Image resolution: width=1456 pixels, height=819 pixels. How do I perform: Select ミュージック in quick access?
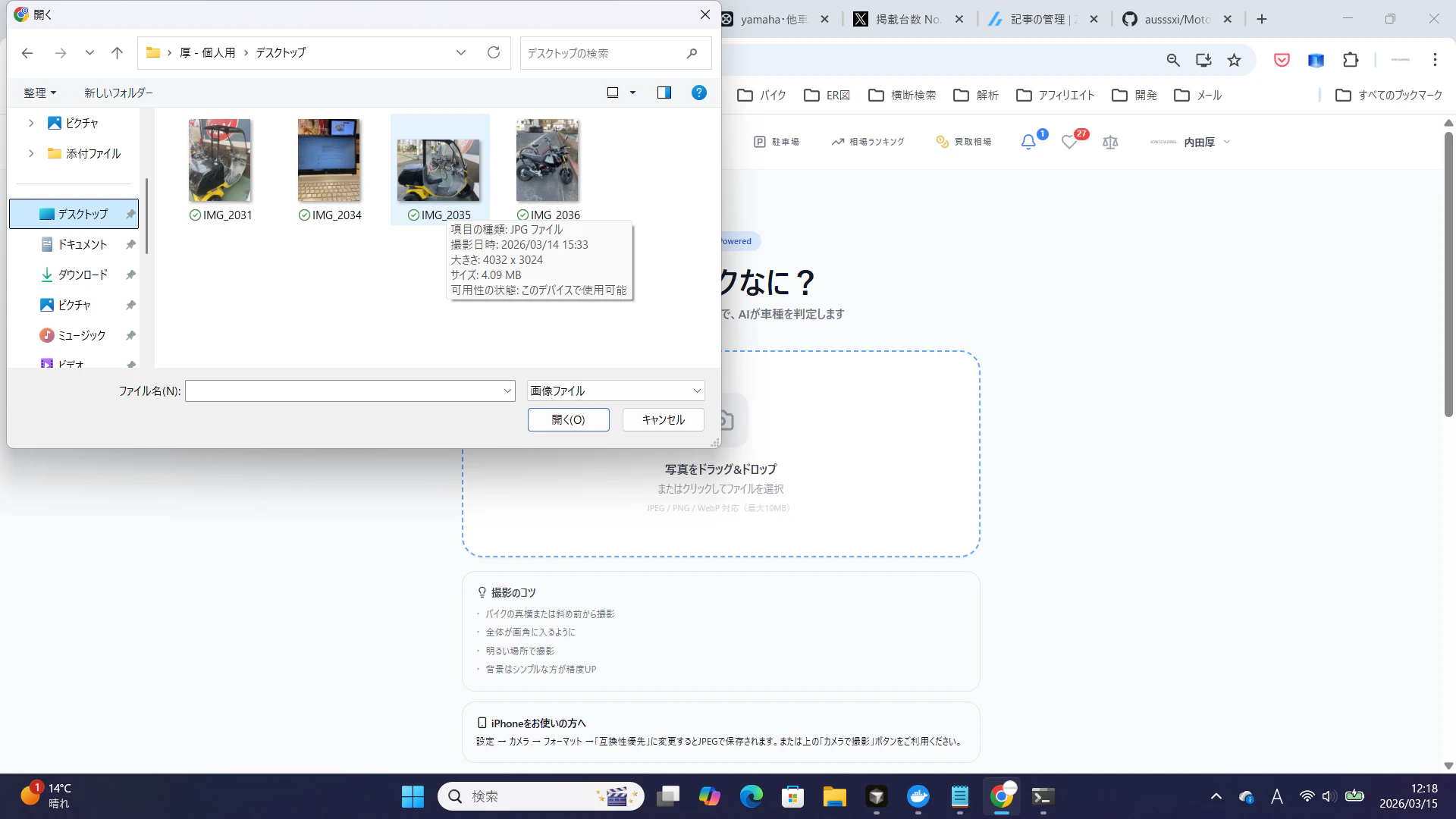click(74, 335)
